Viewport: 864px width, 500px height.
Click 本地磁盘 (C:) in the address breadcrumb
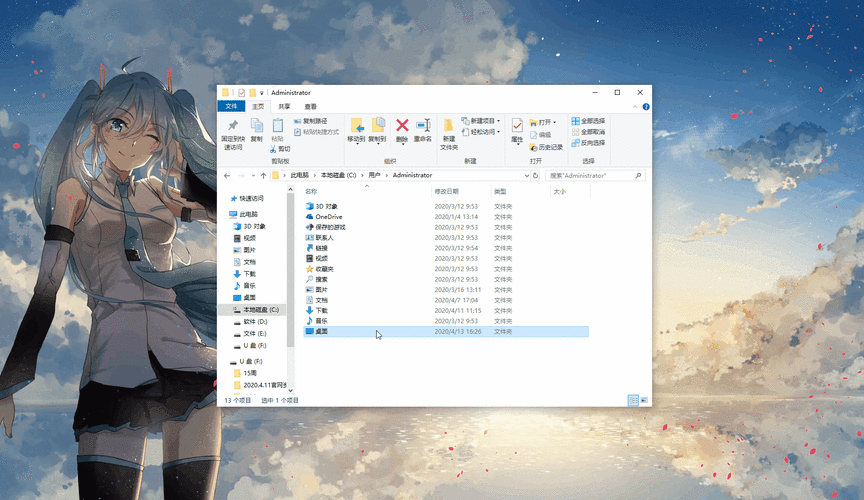338,175
